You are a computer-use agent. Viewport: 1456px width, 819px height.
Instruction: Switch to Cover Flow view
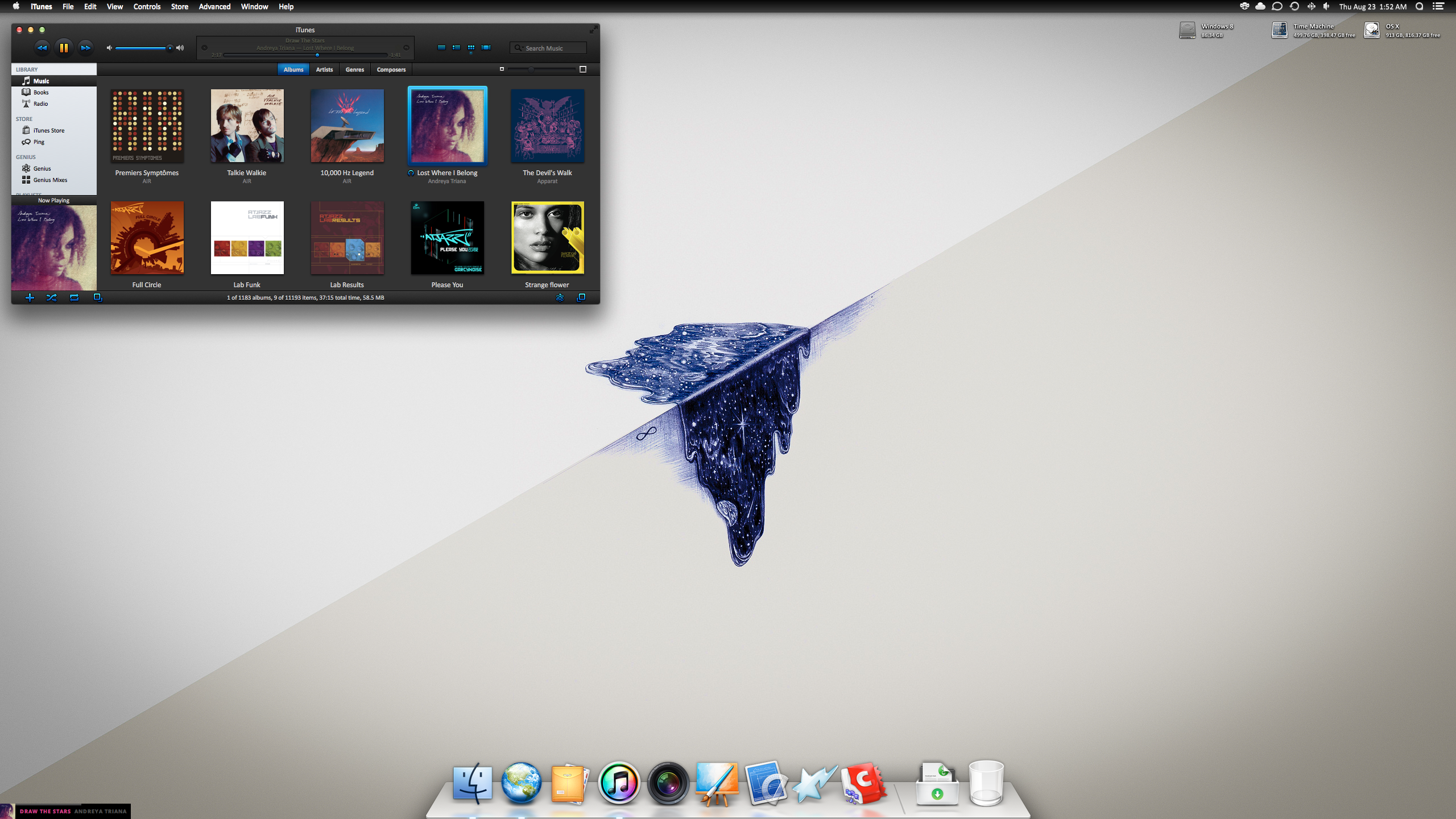point(486,48)
